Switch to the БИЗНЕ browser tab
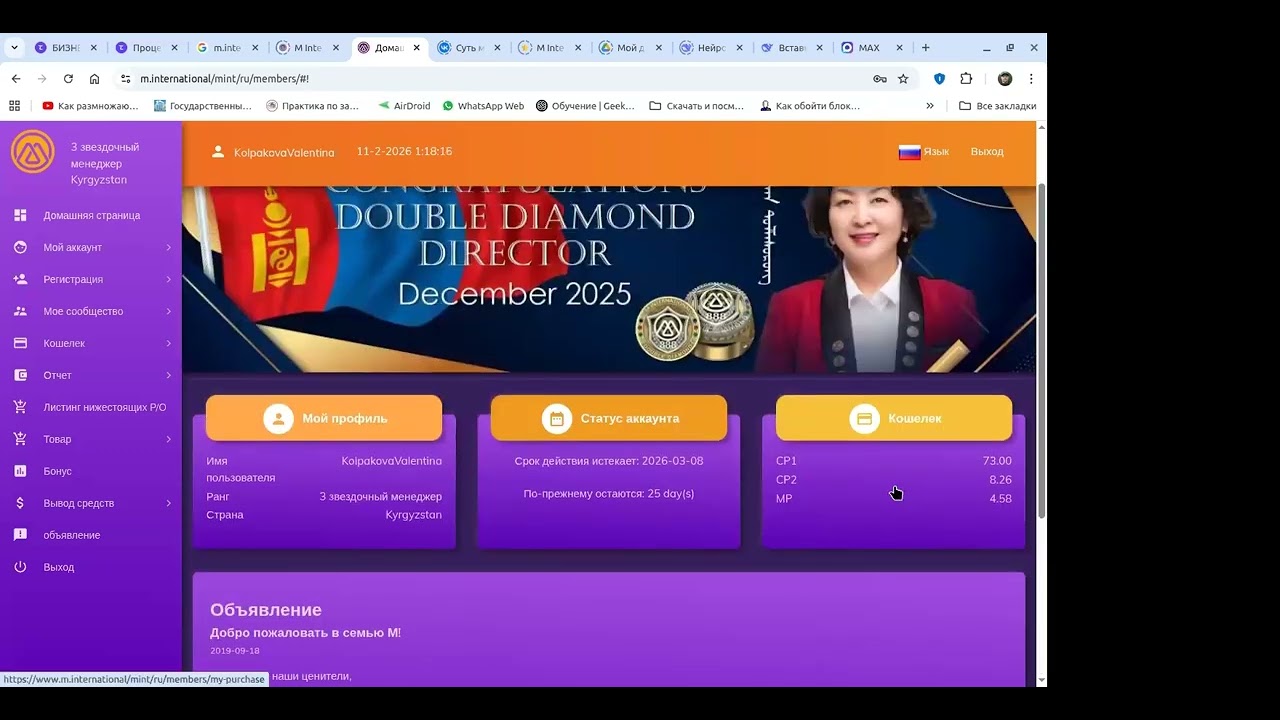 (67, 47)
